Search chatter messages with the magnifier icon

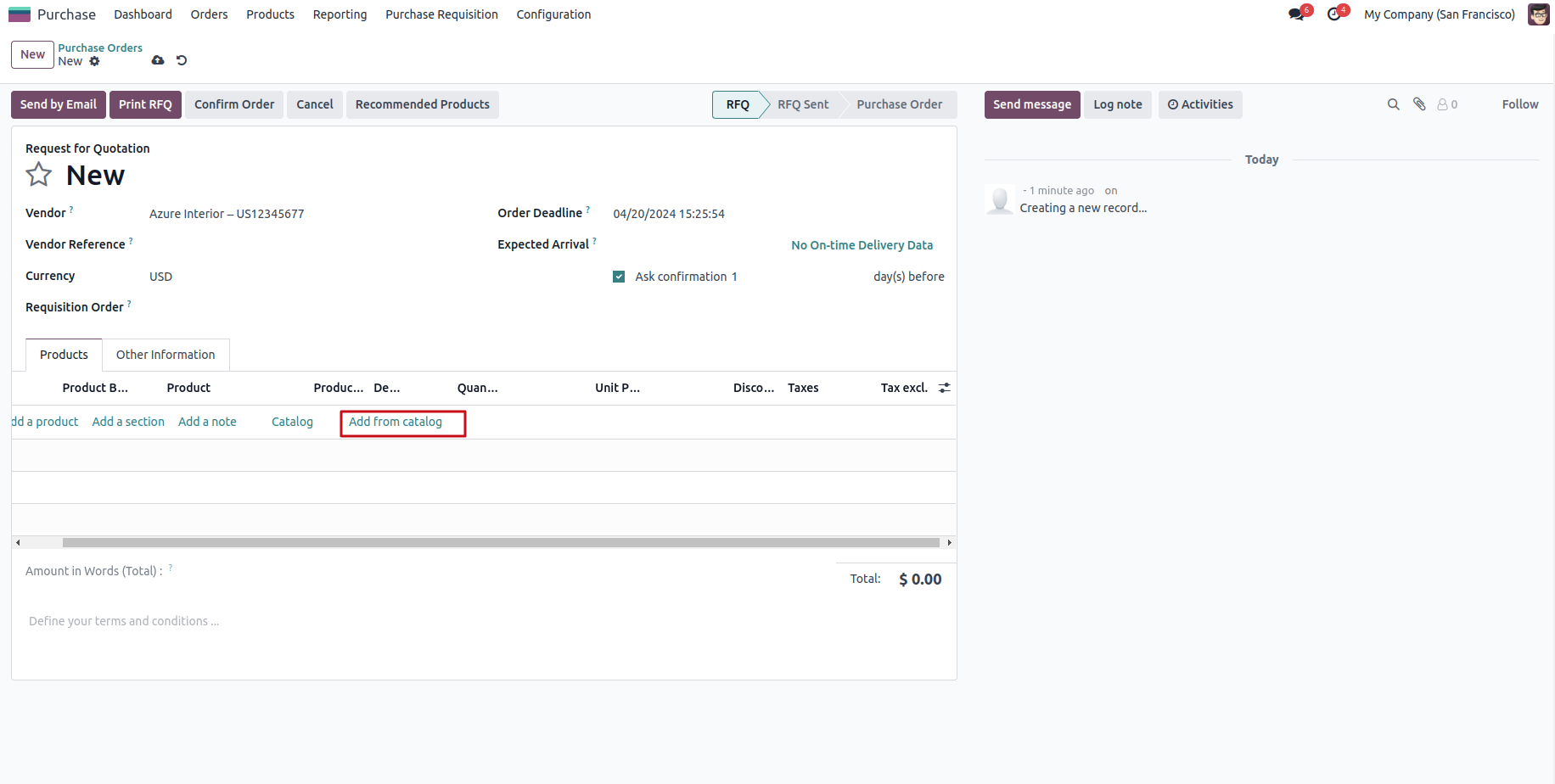1393,104
